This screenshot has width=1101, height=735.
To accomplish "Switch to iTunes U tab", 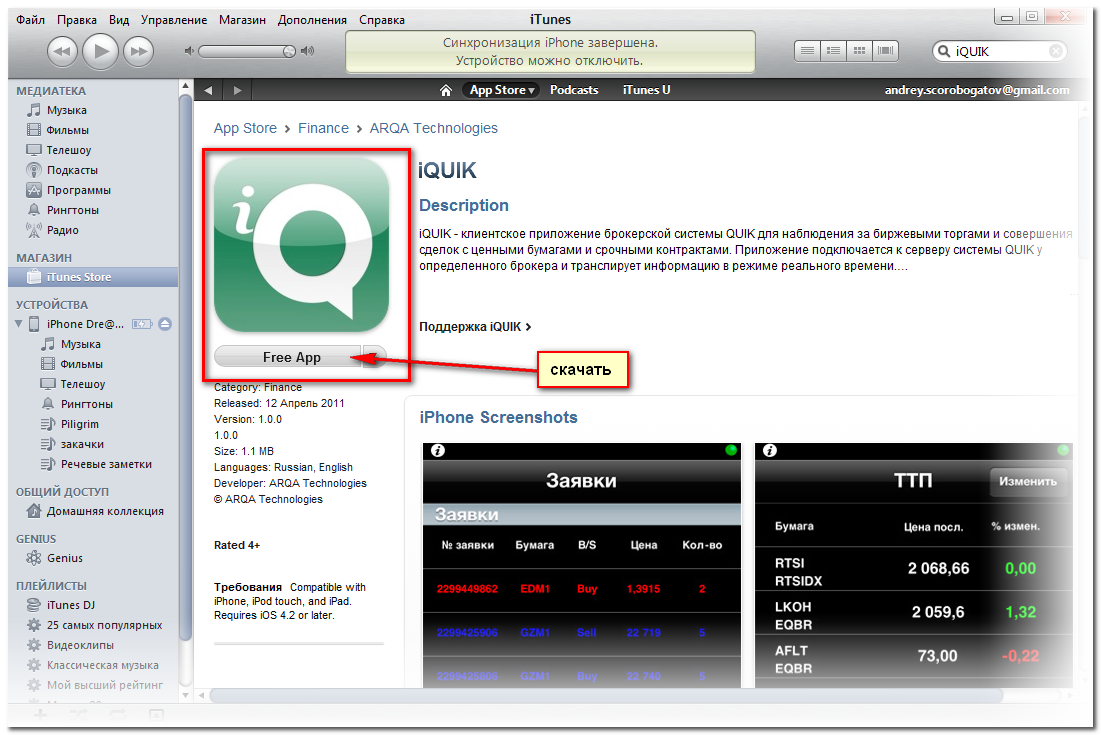I will pos(646,90).
